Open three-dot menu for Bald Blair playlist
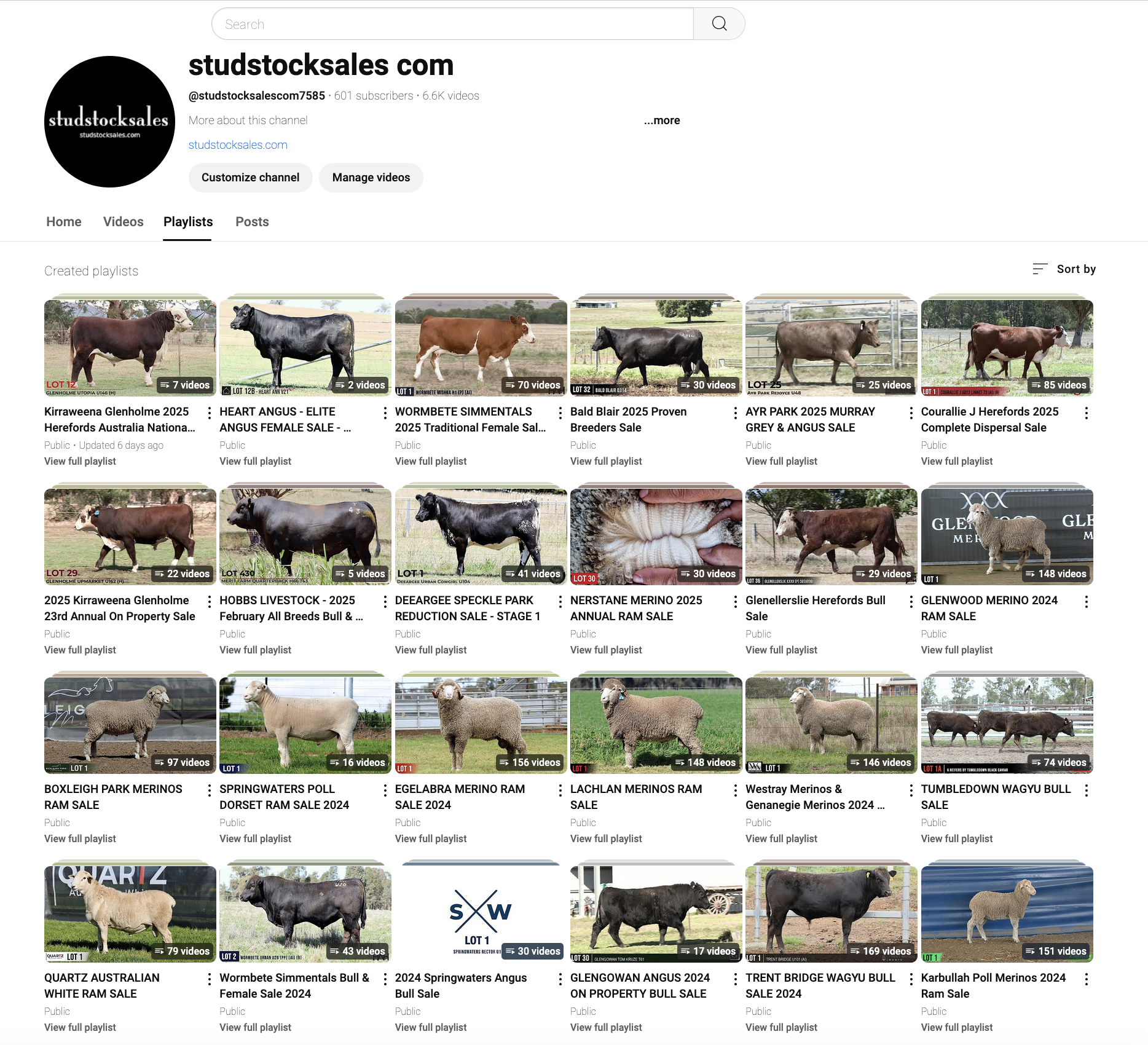 pos(736,412)
